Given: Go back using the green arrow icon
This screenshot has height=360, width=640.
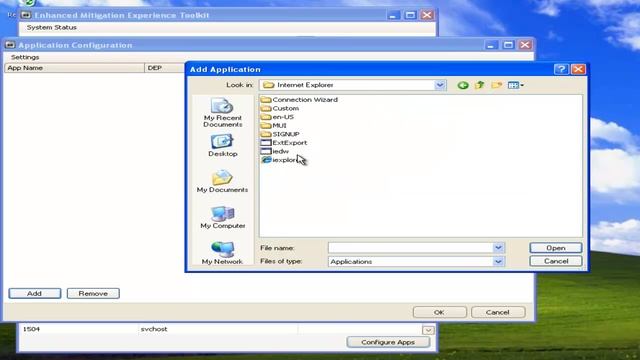Looking at the screenshot, I should [462, 85].
